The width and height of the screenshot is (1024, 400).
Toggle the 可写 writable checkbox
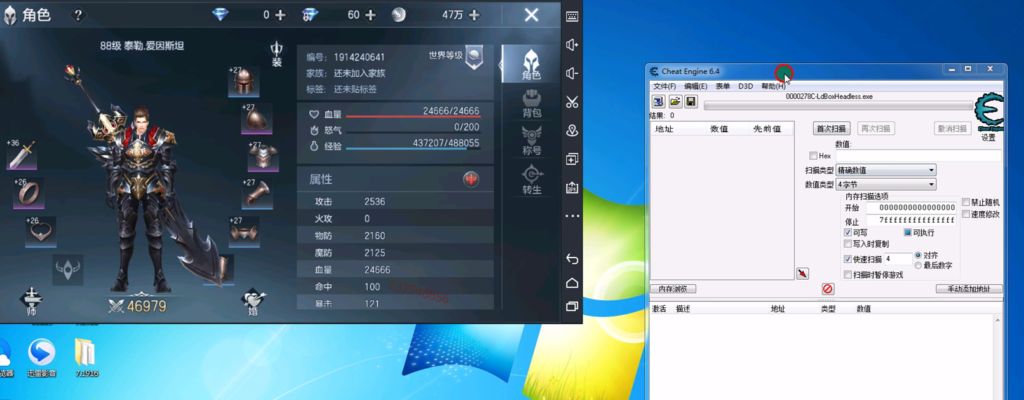pyautogui.click(x=848, y=232)
